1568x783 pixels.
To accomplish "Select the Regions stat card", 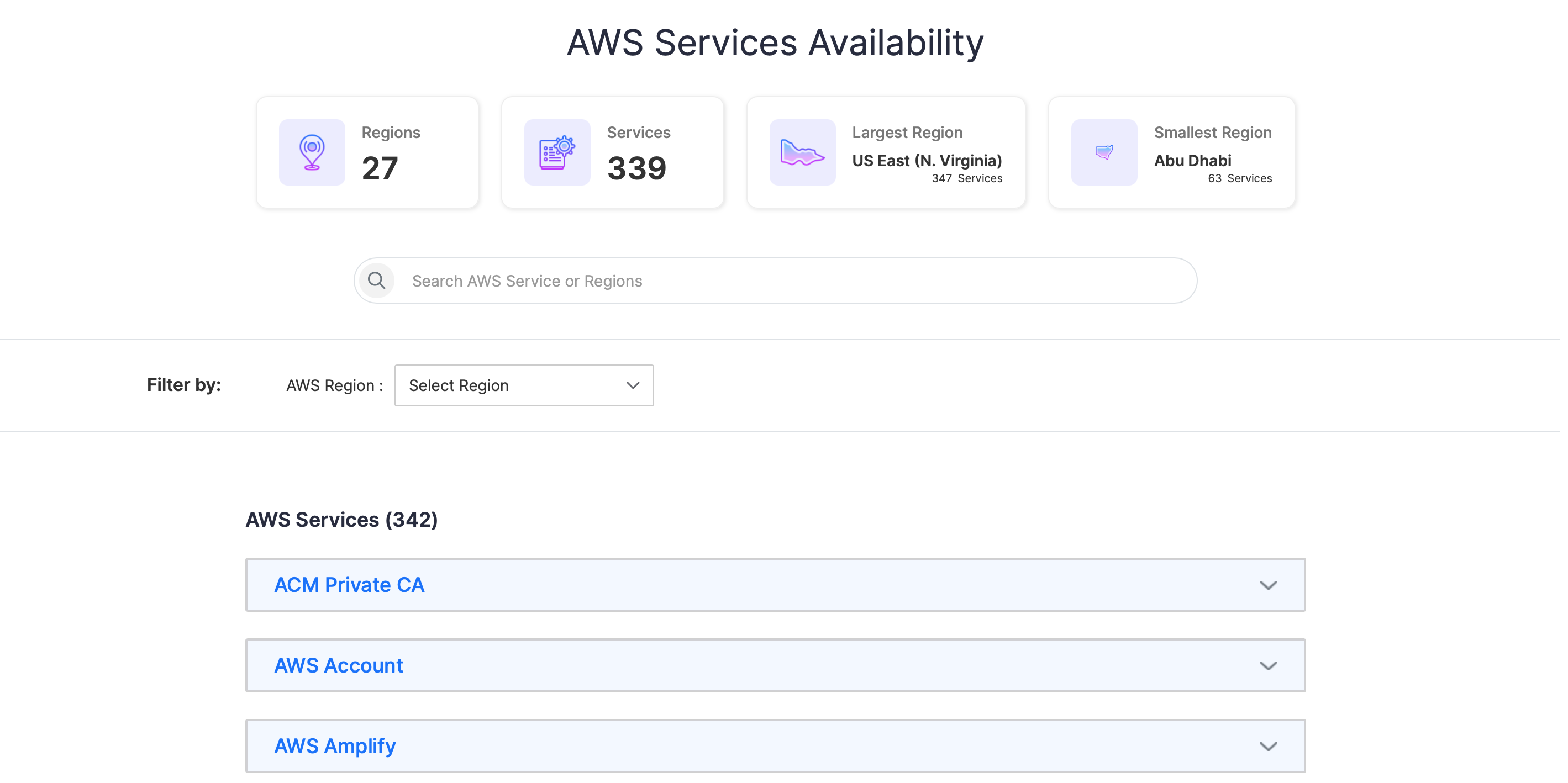I will coord(366,152).
